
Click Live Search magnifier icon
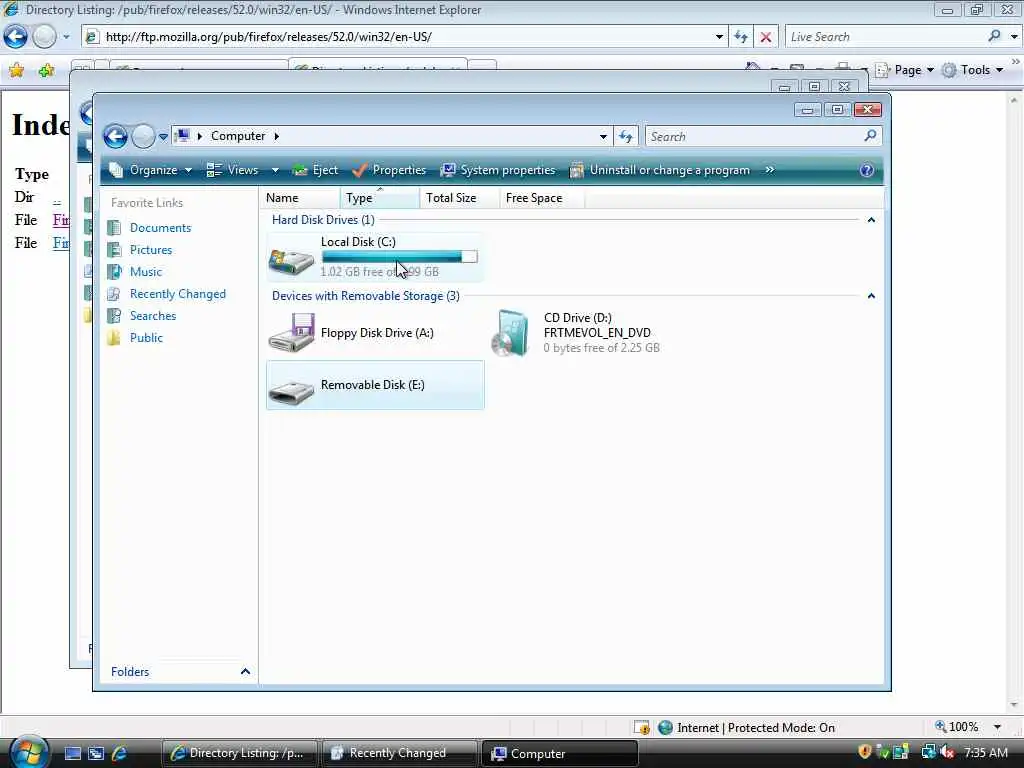pos(995,36)
